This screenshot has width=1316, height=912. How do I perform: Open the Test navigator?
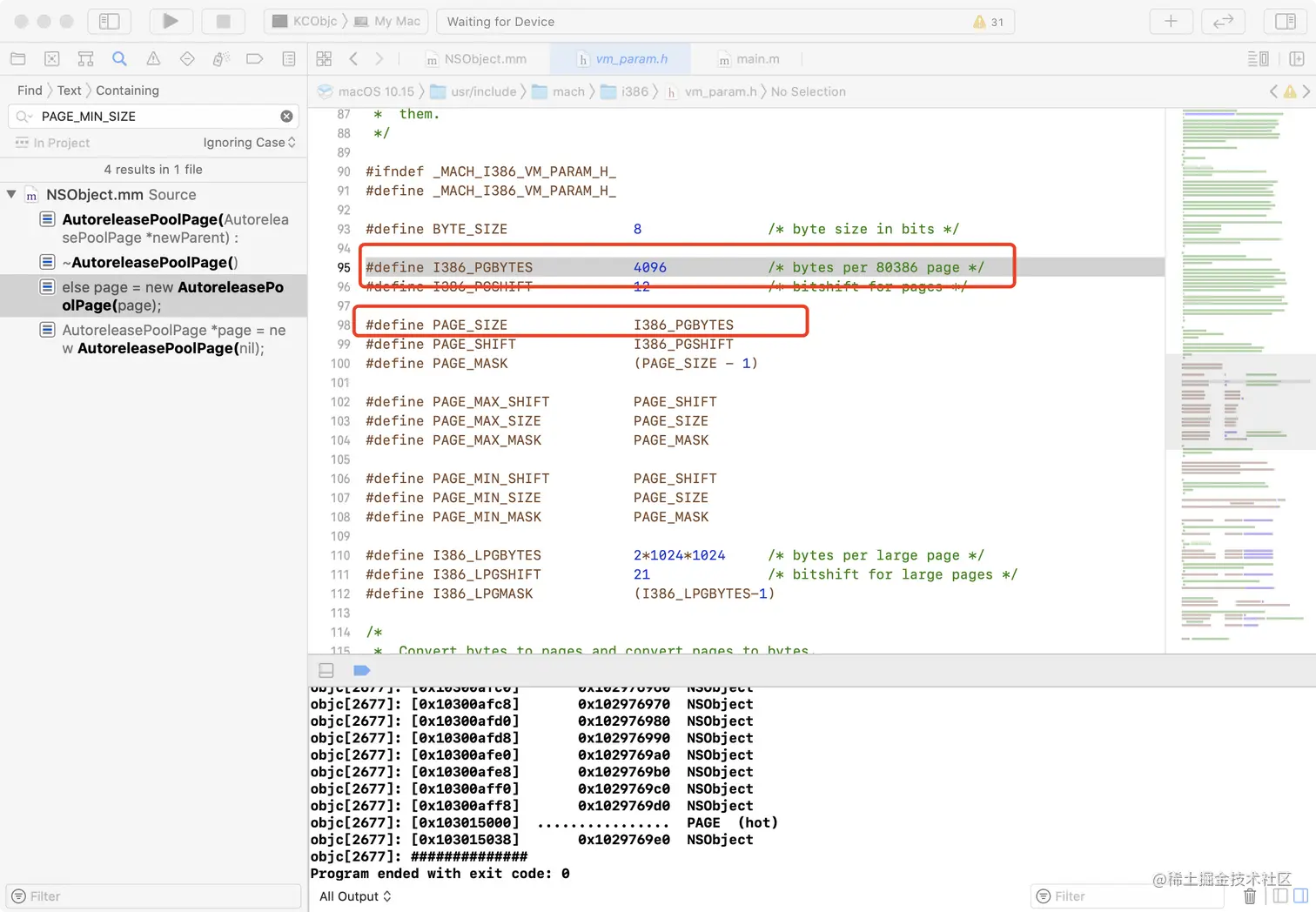187,59
